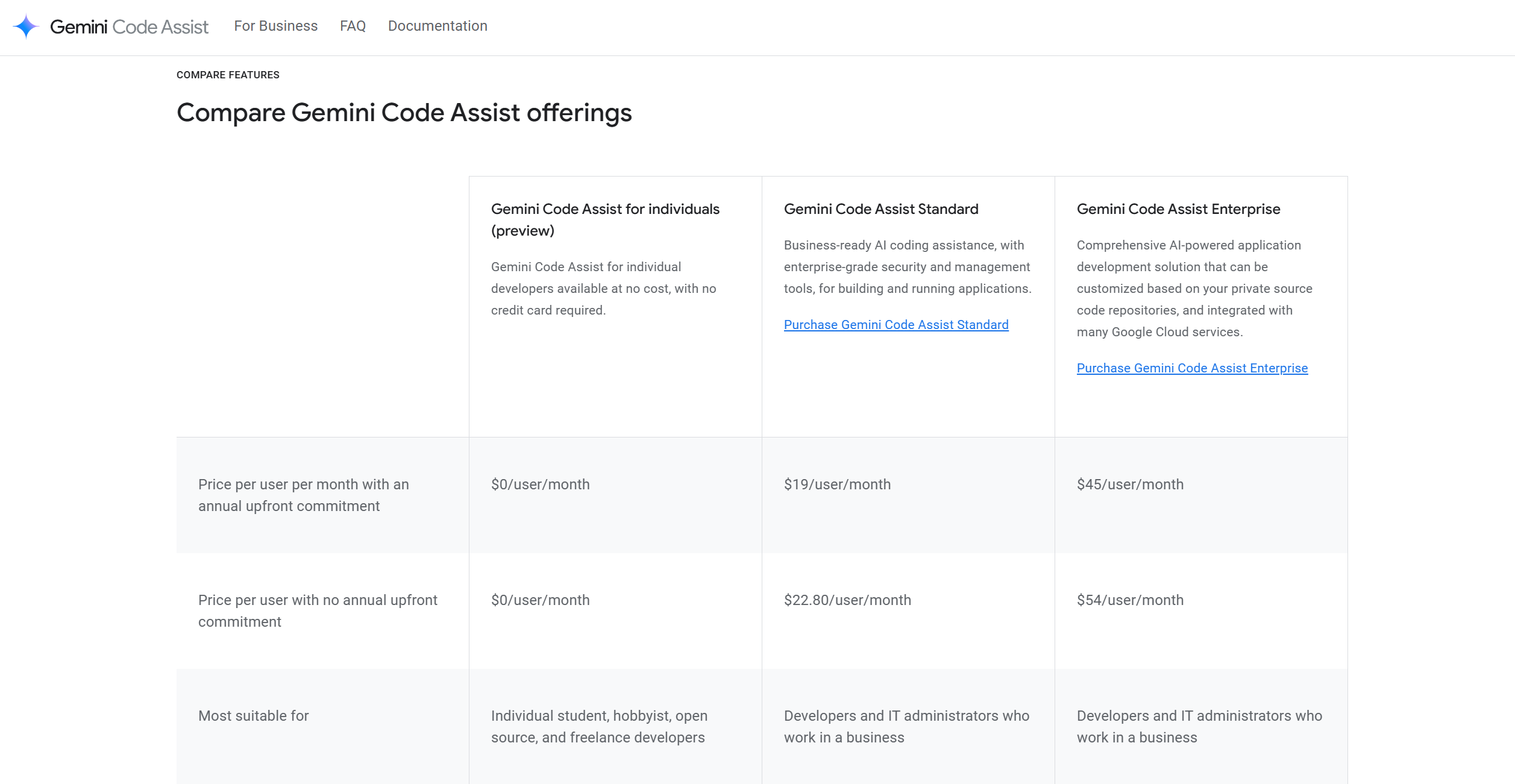
Task: Click the $54/user/month price cell
Action: pos(1131,600)
